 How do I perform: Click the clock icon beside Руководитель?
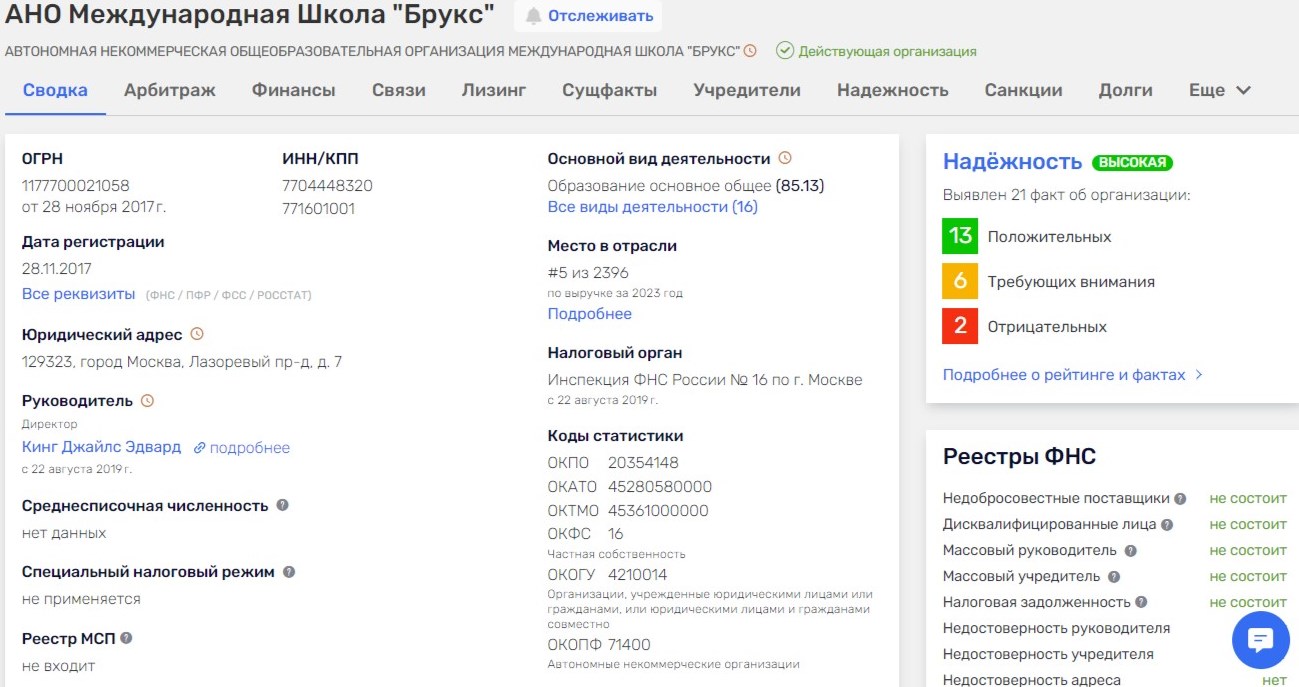(x=148, y=400)
